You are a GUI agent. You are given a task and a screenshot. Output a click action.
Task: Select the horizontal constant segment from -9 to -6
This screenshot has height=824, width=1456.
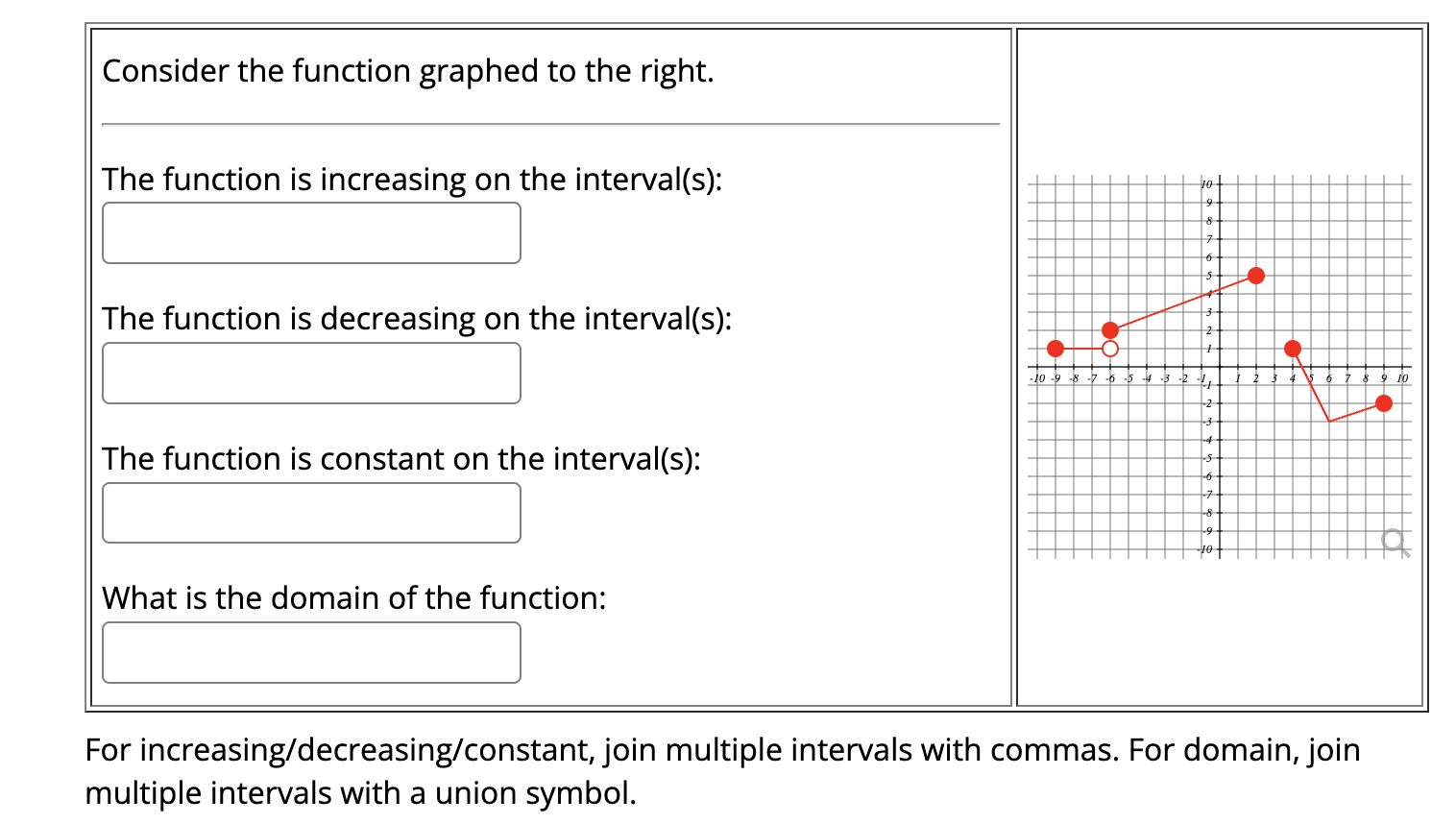1083,349
